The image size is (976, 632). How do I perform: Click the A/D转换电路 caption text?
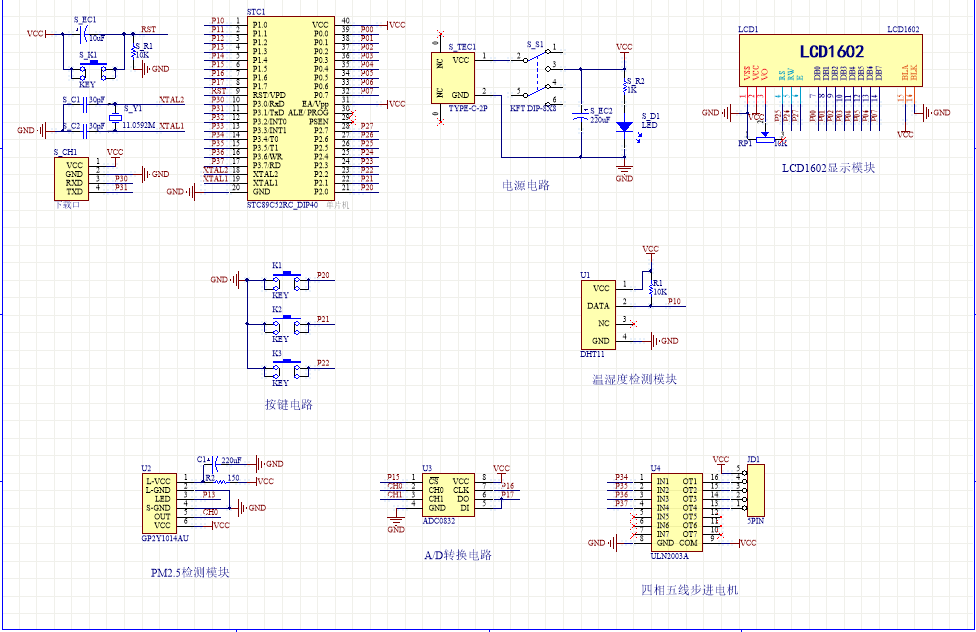click(x=458, y=555)
